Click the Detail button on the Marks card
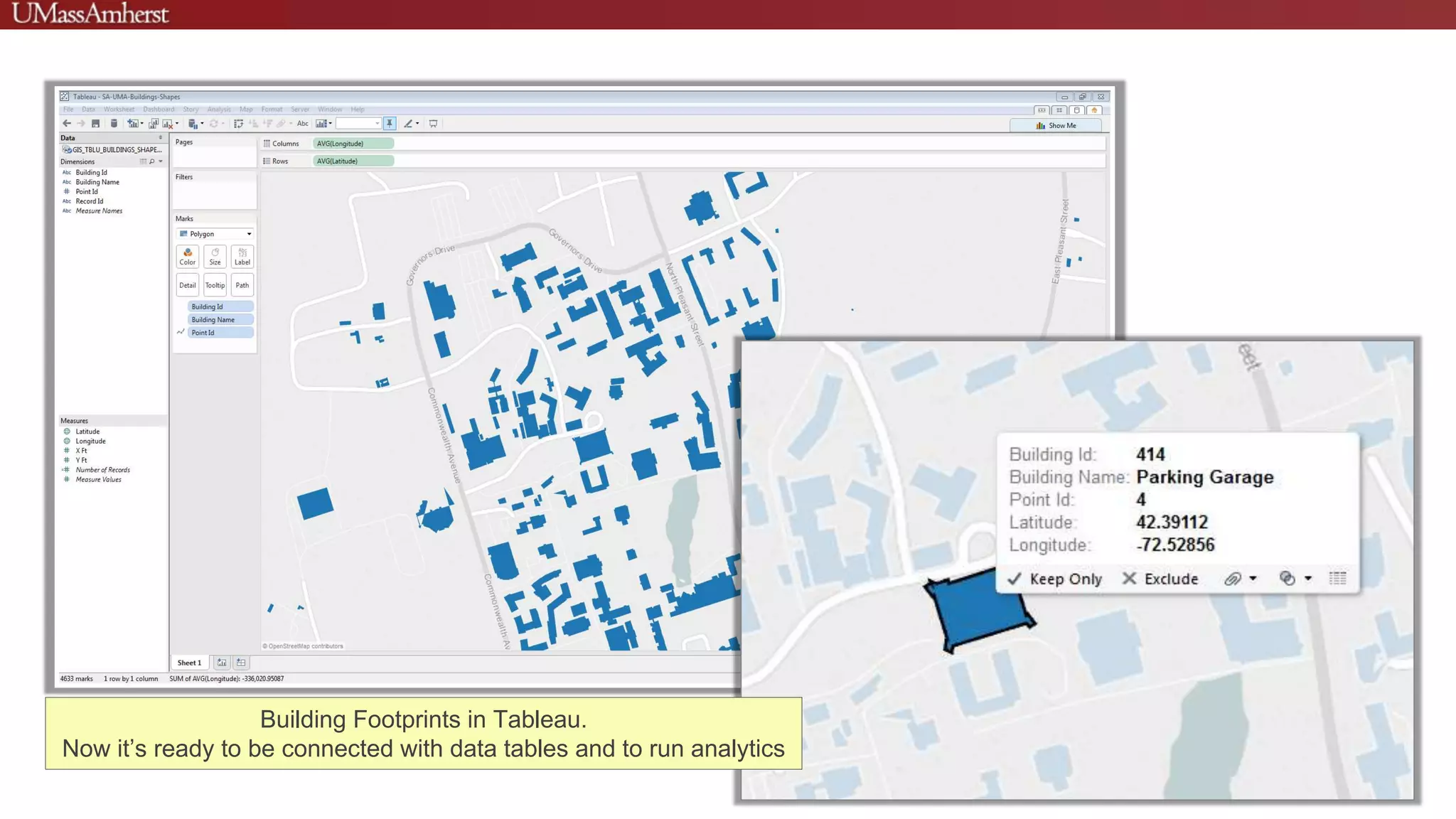Screen dimensions: 1456x819 (188, 285)
